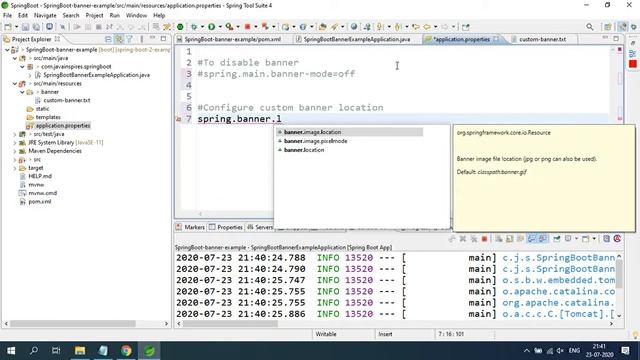This screenshot has width=640, height=360.
Task: Click Collapse All in Project Explorer
Action: pos(108,39)
